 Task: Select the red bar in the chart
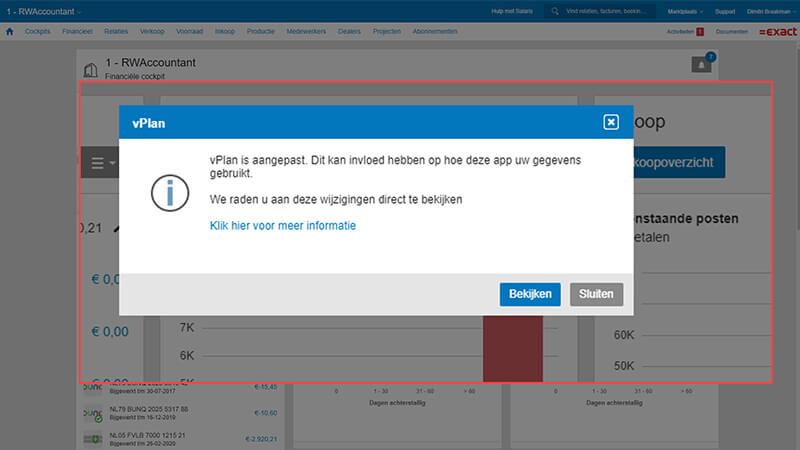coord(513,348)
